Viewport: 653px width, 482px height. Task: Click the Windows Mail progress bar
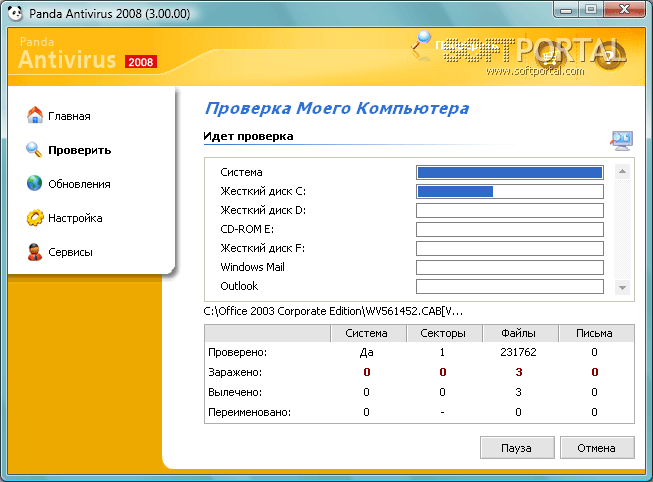pos(510,267)
